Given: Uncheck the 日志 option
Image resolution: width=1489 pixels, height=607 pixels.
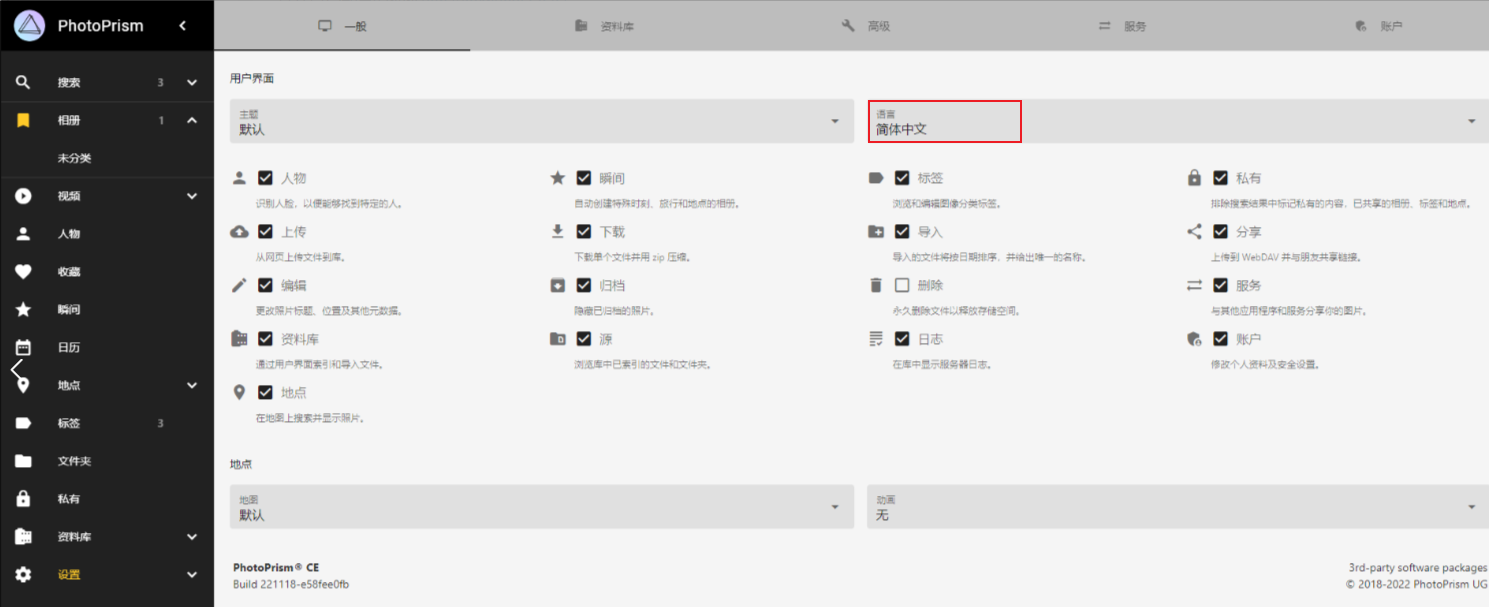Looking at the screenshot, I should [902, 338].
